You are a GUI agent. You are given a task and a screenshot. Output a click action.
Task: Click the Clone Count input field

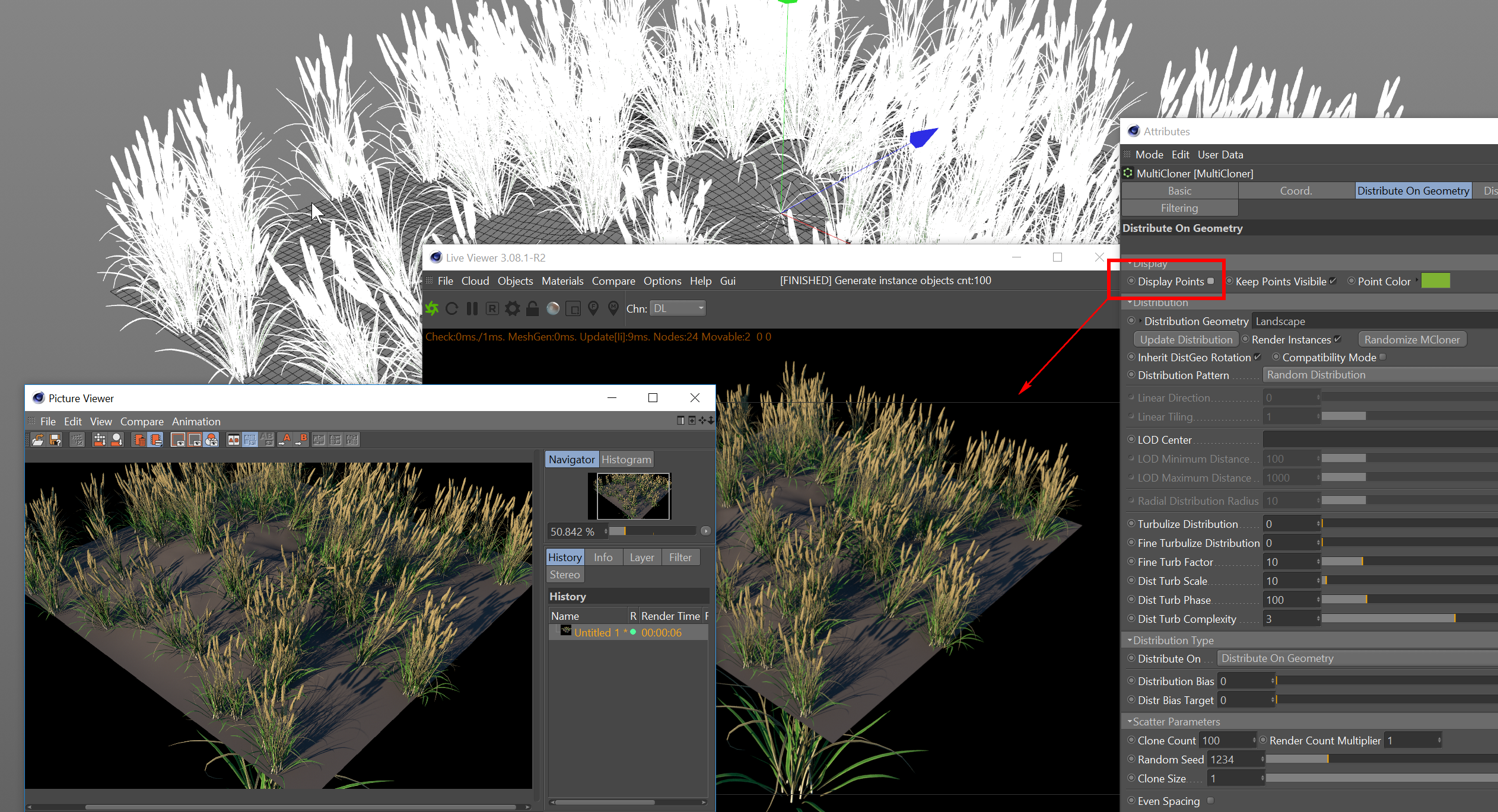[1225, 740]
